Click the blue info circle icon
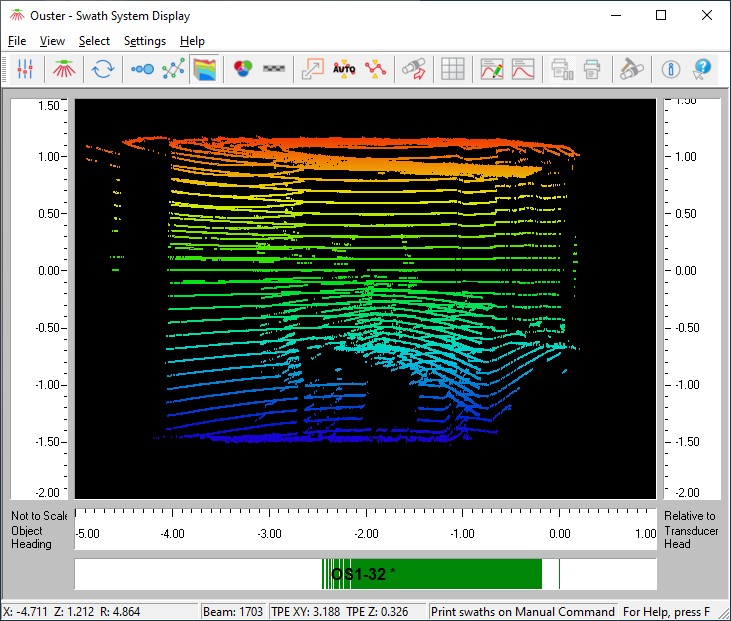Screen dimensions: 731x621 tap(671, 69)
